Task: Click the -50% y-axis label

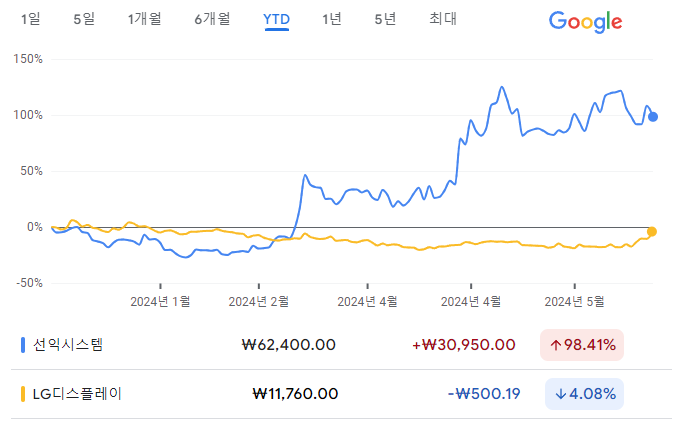Action: point(29,283)
